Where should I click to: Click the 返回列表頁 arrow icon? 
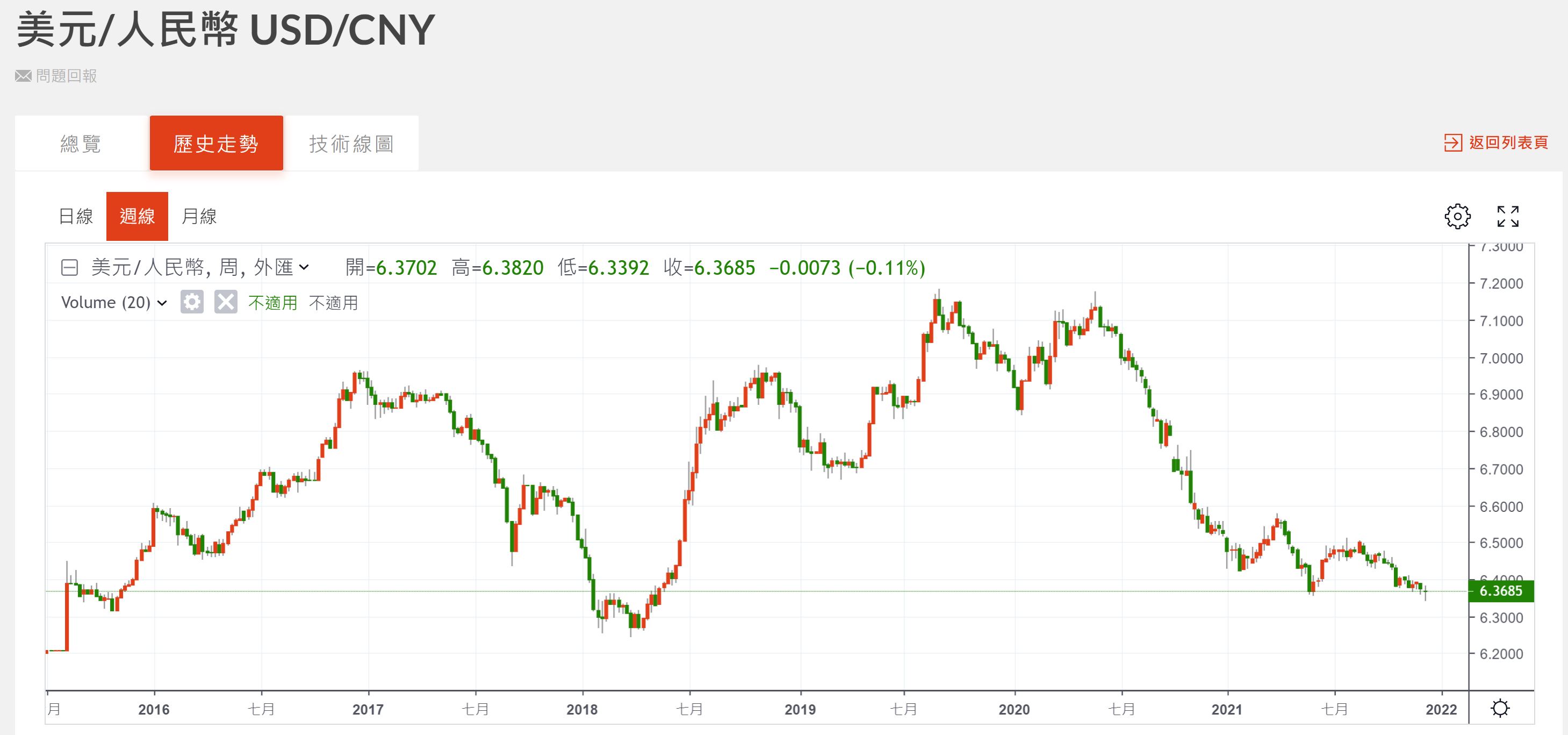point(1452,142)
